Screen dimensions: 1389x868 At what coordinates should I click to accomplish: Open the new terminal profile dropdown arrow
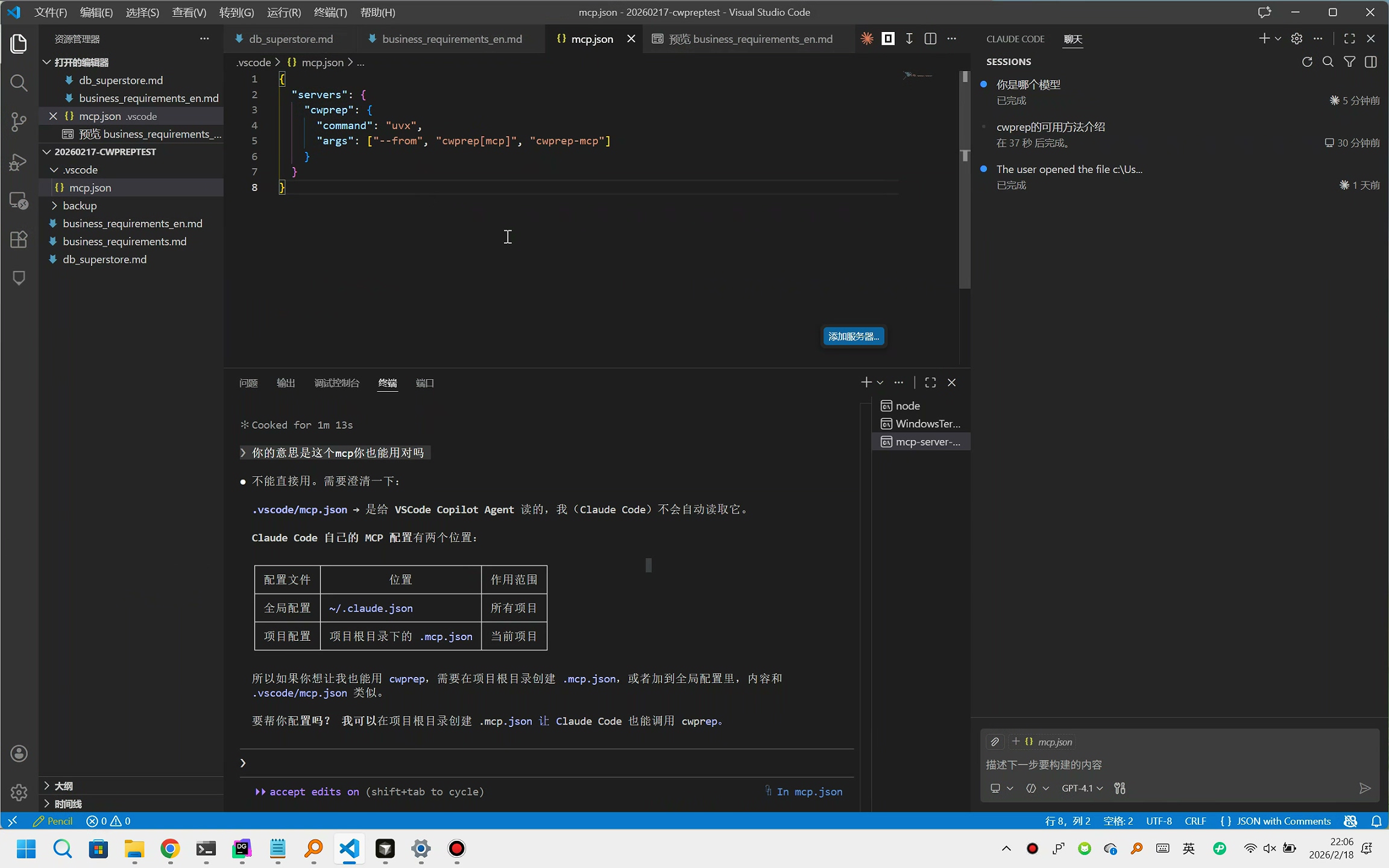click(x=880, y=382)
